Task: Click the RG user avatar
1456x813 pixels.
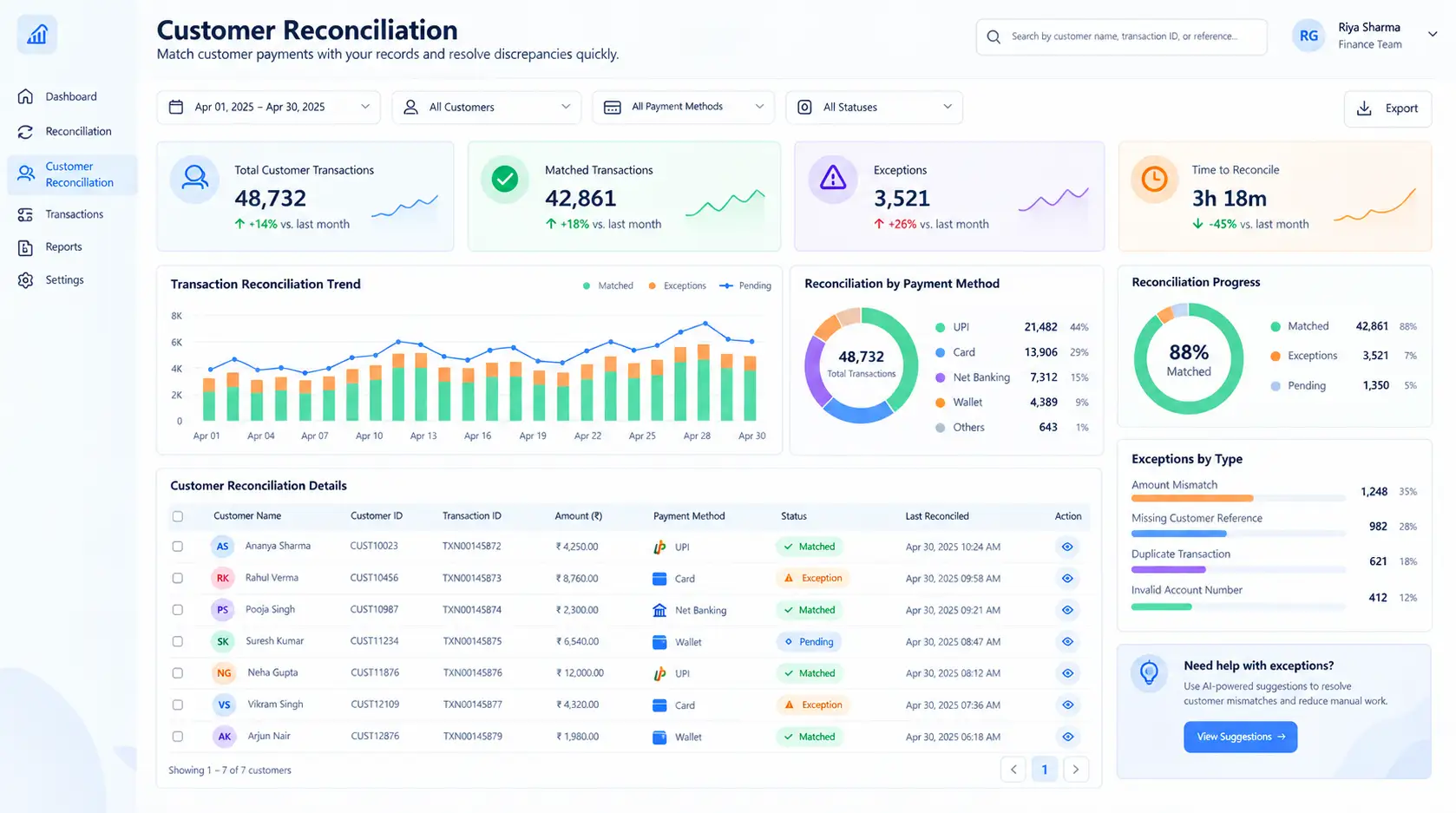Action: coord(1308,36)
